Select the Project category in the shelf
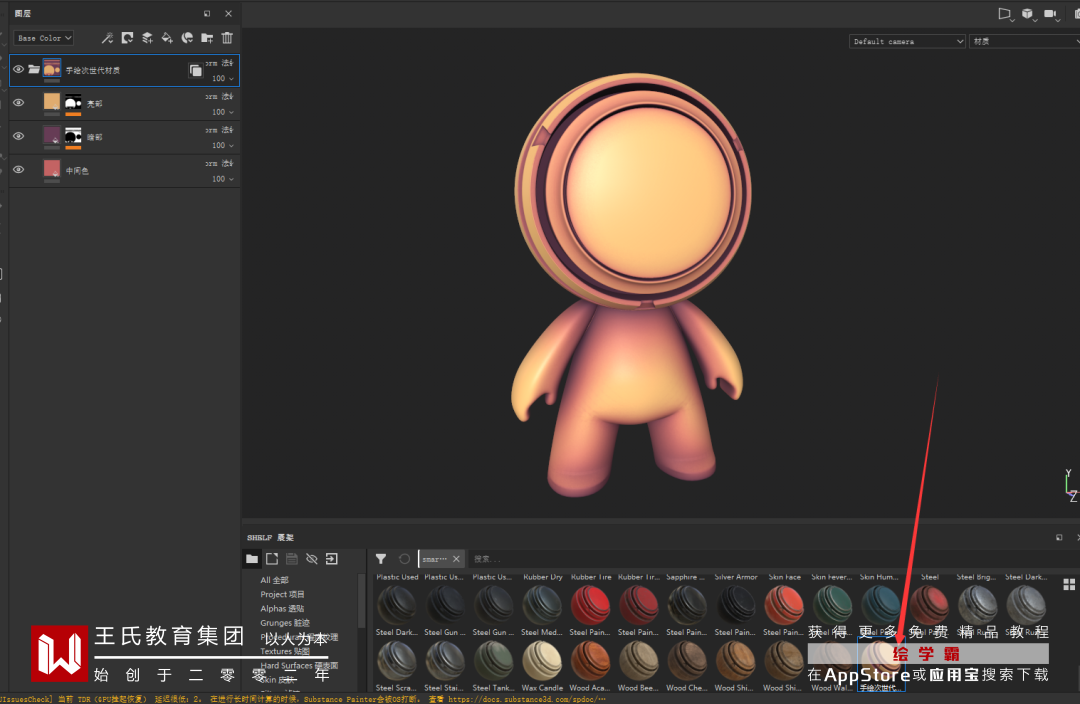The image size is (1080, 704). (282, 594)
